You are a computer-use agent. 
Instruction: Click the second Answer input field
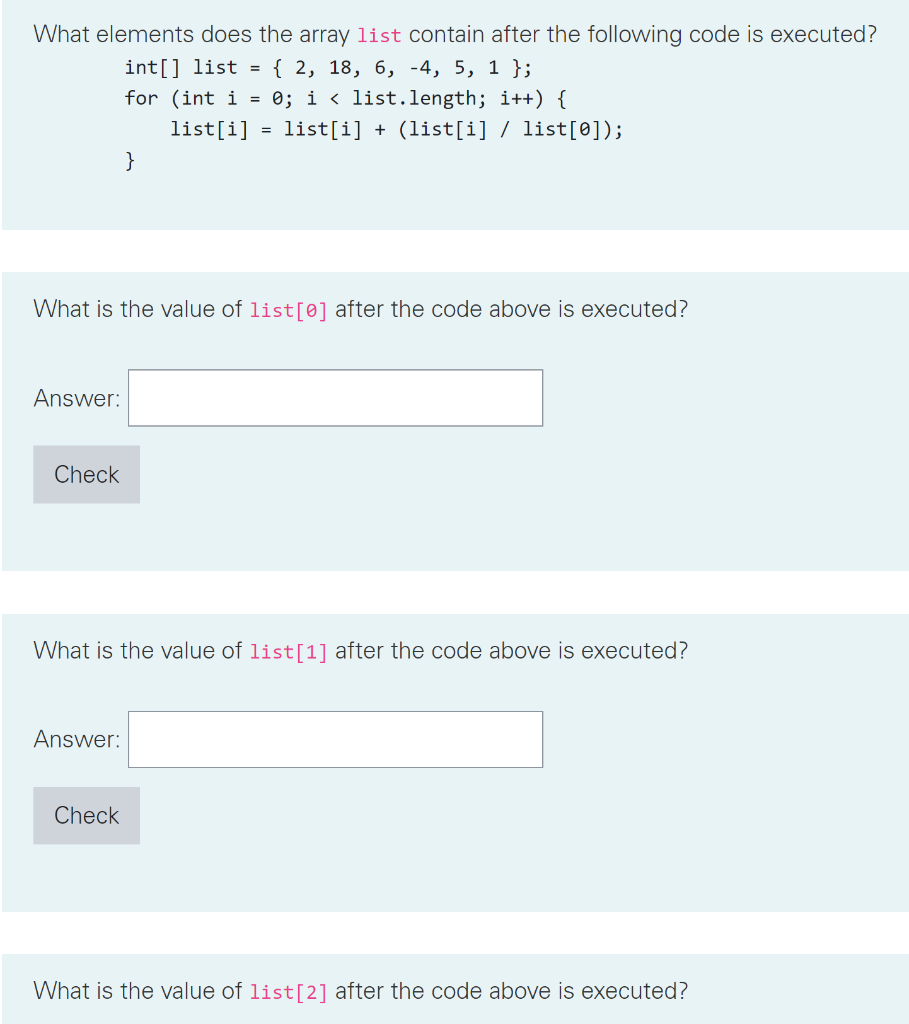(x=334, y=739)
